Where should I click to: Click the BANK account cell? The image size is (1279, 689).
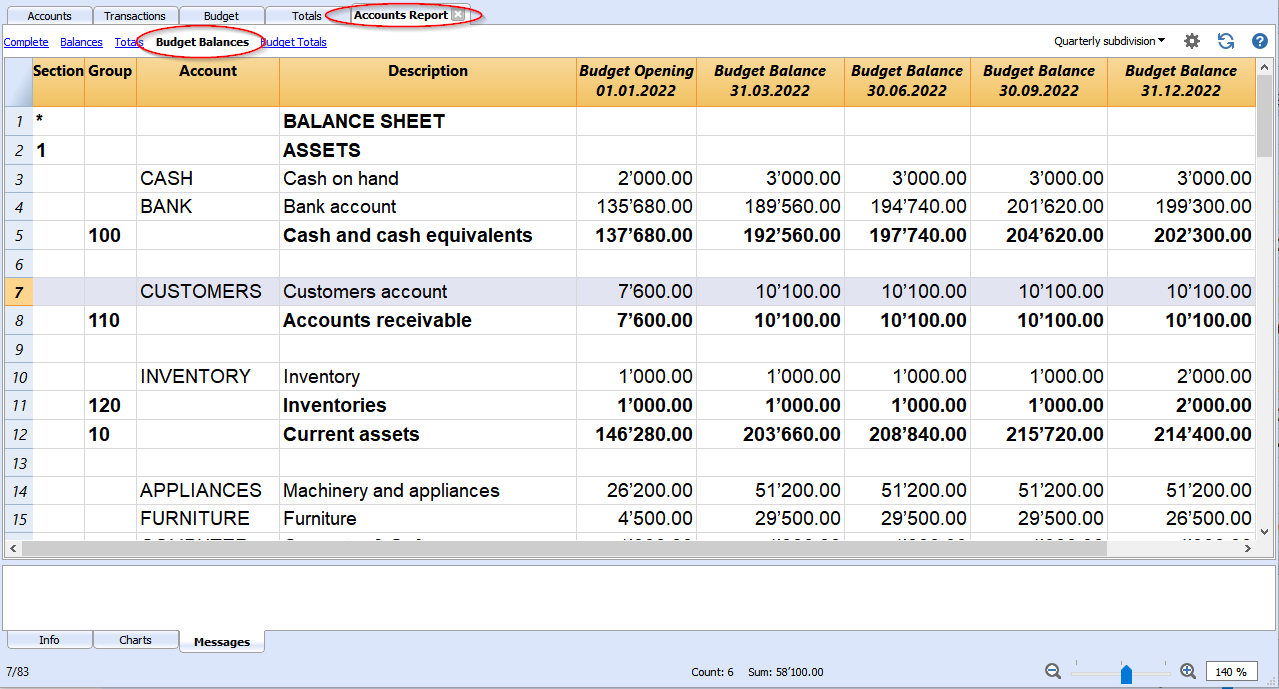[x=208, y=207]
